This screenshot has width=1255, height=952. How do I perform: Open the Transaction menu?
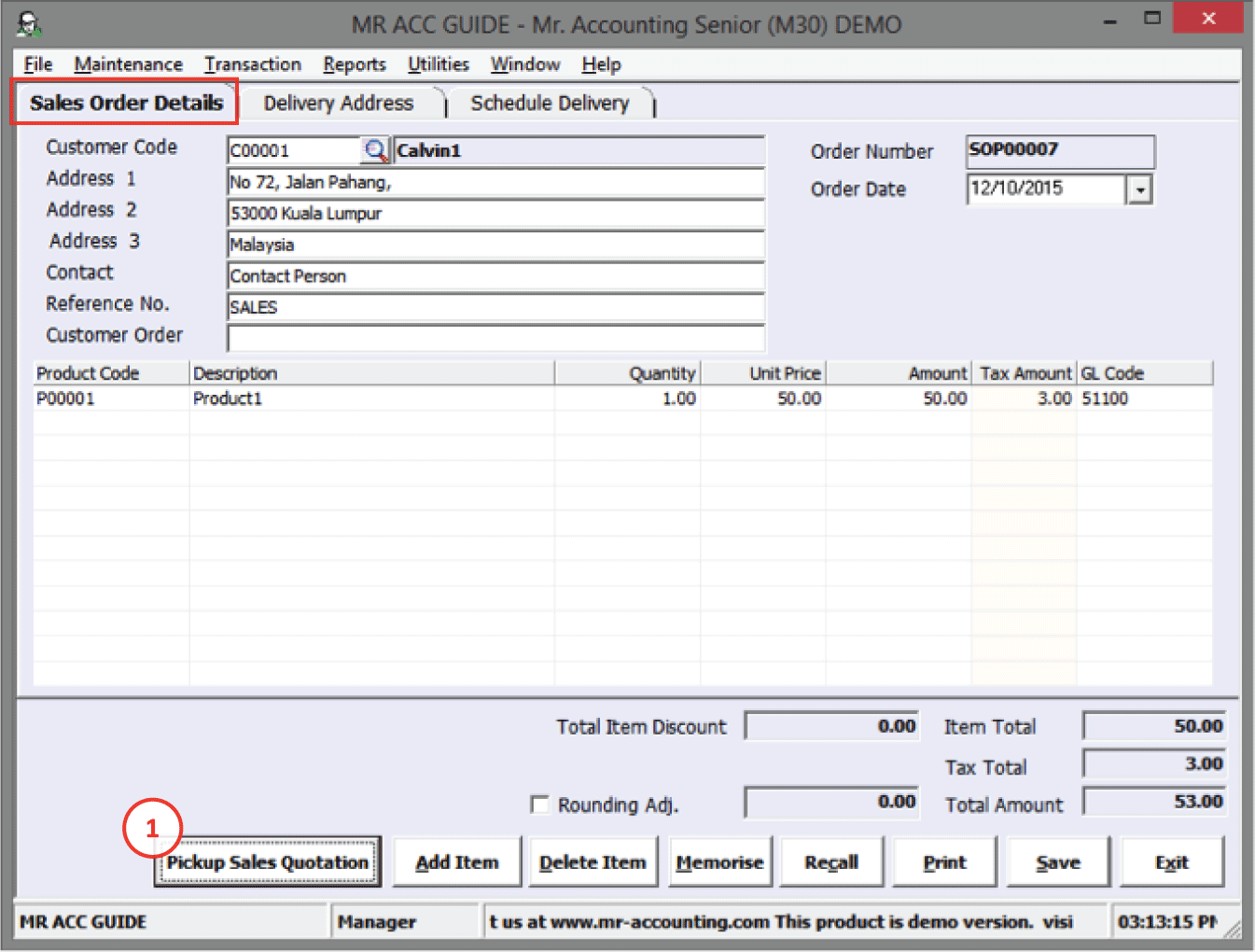tap(253, 64)
